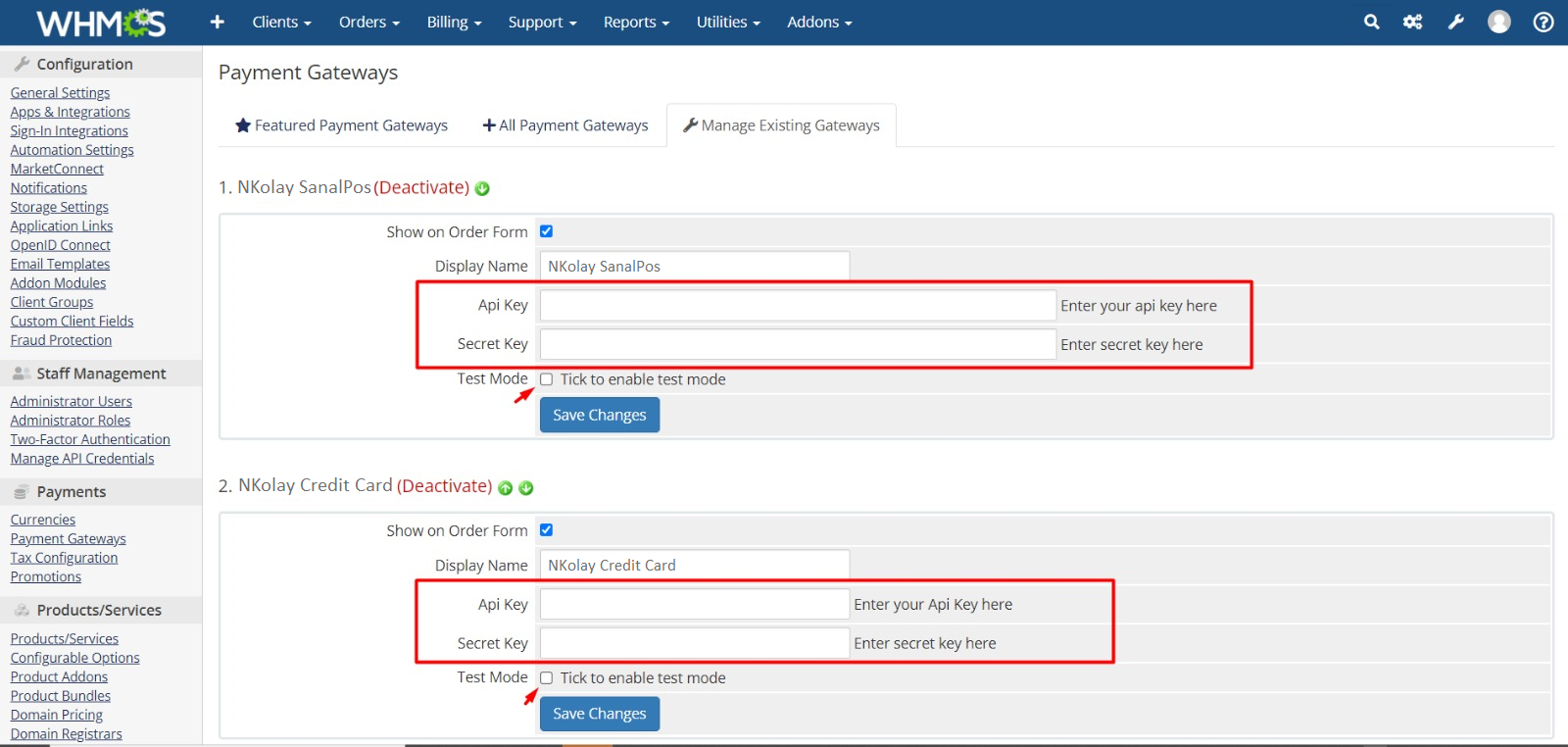Viewport: 1568px width, 747px height.
Task: Switch to Featured Payment Gateways tab
Action: click(x=341, y=125)
